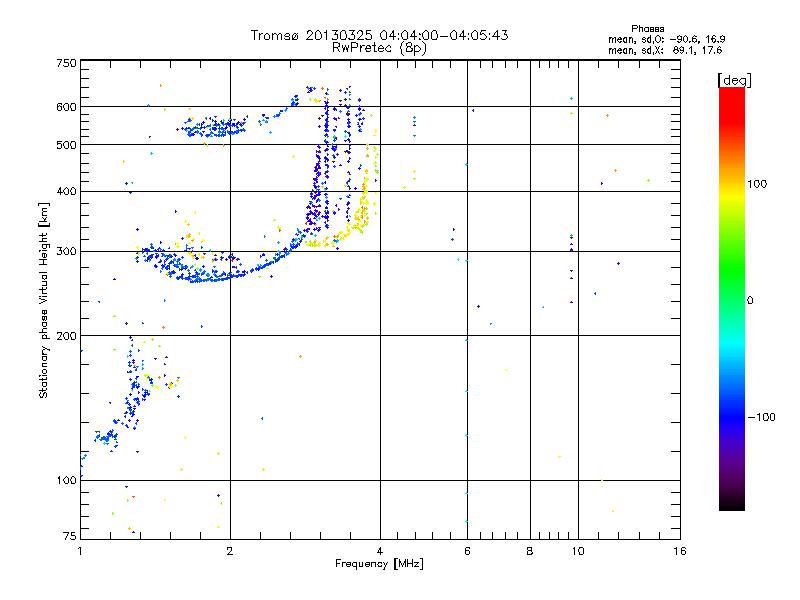Click the x-axis tick label '8'
This screenshot has height=600, width=800.
[530, 551]
